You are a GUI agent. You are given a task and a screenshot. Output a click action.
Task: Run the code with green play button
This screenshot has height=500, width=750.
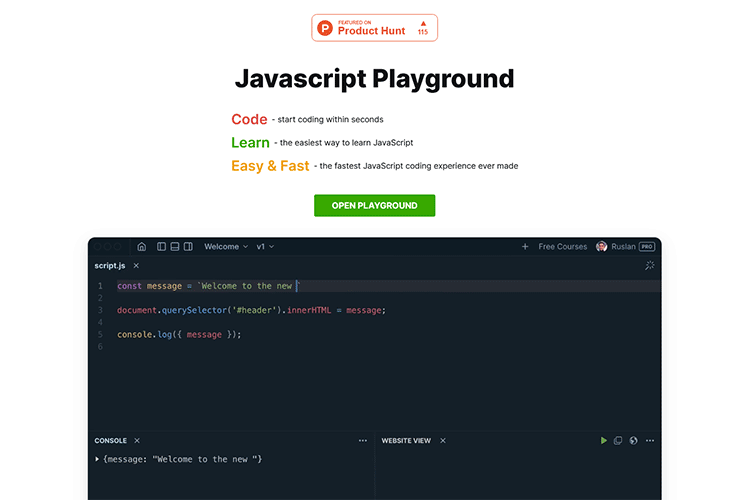point(604,440)
